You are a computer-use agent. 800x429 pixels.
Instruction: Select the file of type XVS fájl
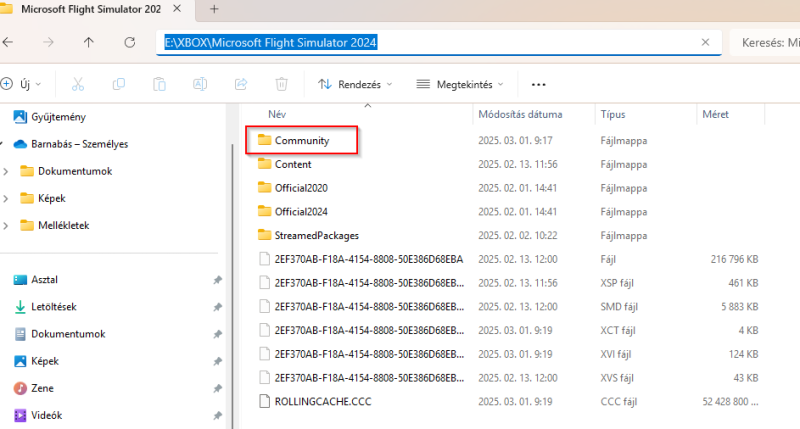[x=508, y=378]
